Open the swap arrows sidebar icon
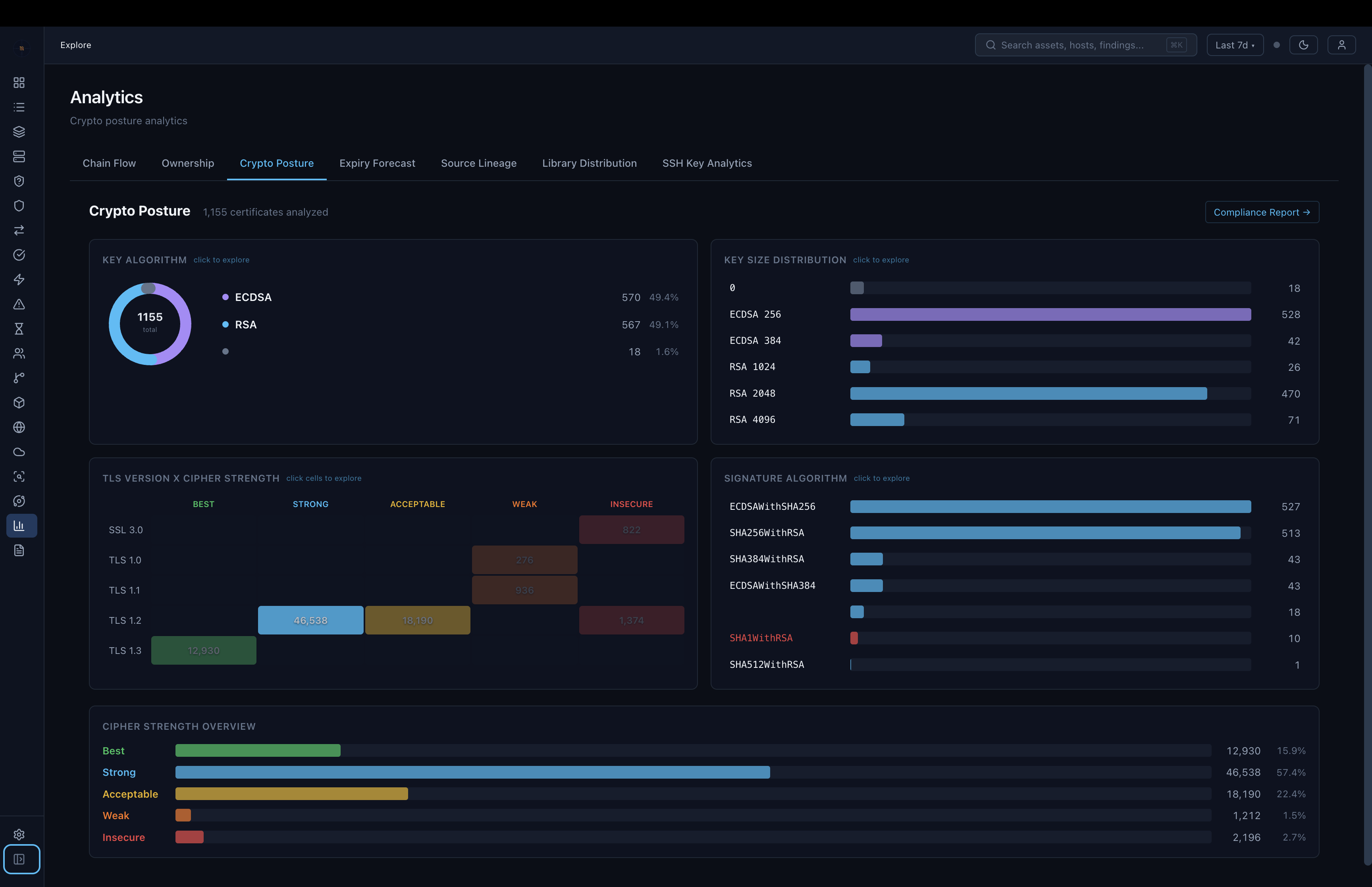This screenshot has height=887, width=1372. pos(19,230)
